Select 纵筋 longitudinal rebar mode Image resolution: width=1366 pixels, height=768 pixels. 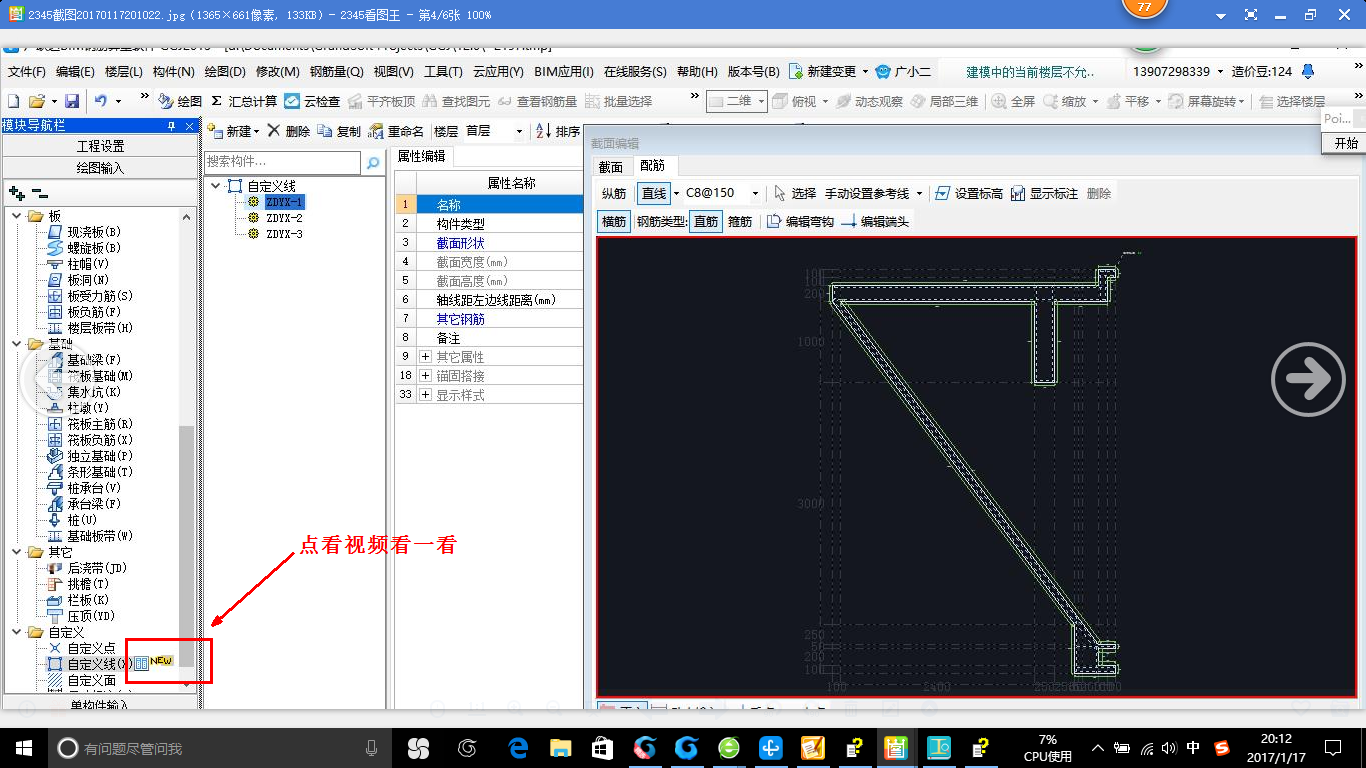[614, 193]
